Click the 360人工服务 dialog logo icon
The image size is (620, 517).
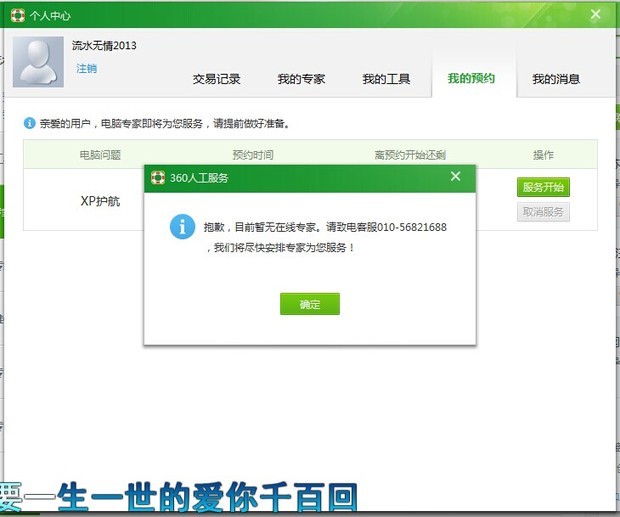(158, 178)
